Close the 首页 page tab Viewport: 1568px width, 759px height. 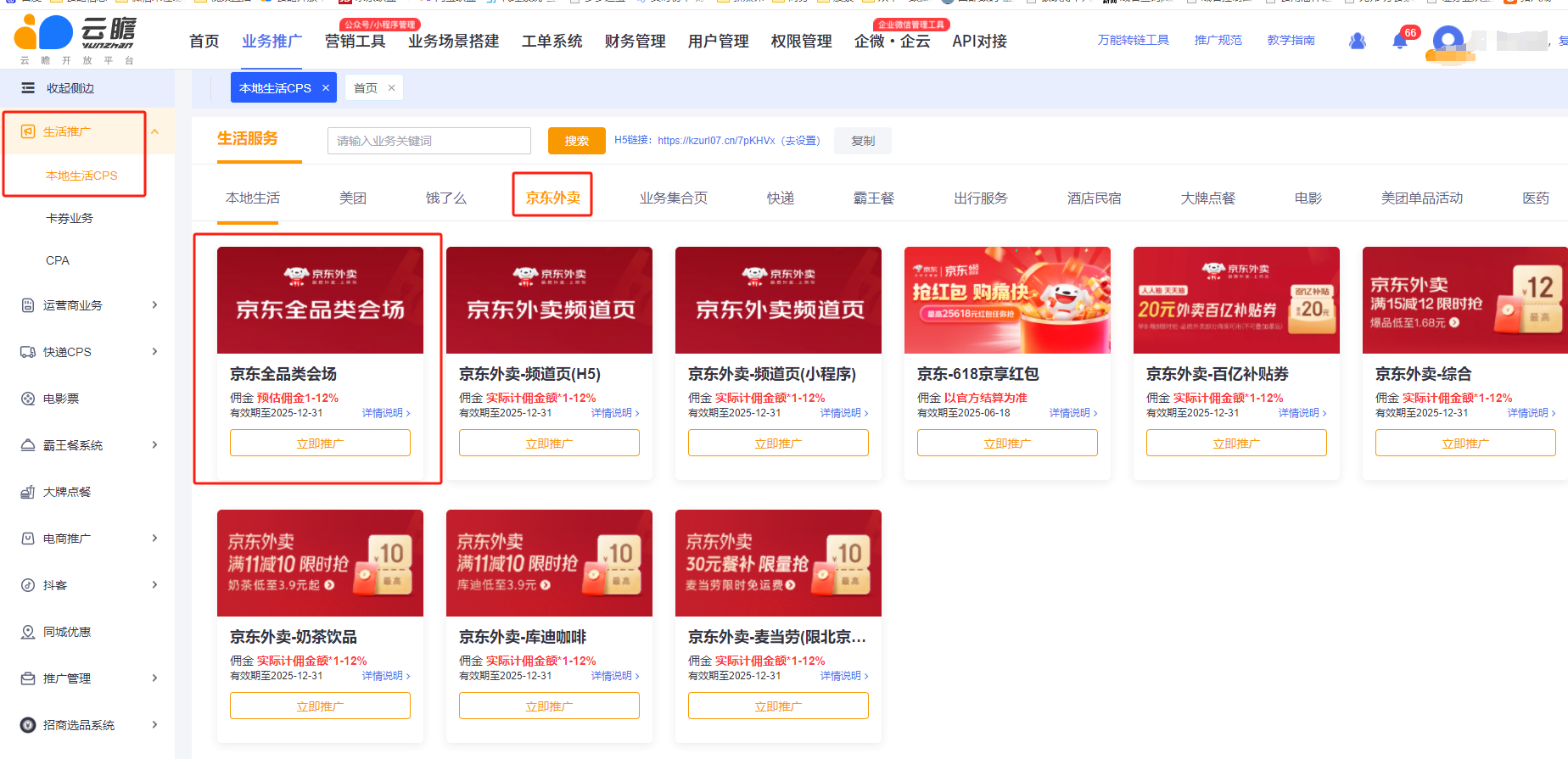click(x=391, y=88)
